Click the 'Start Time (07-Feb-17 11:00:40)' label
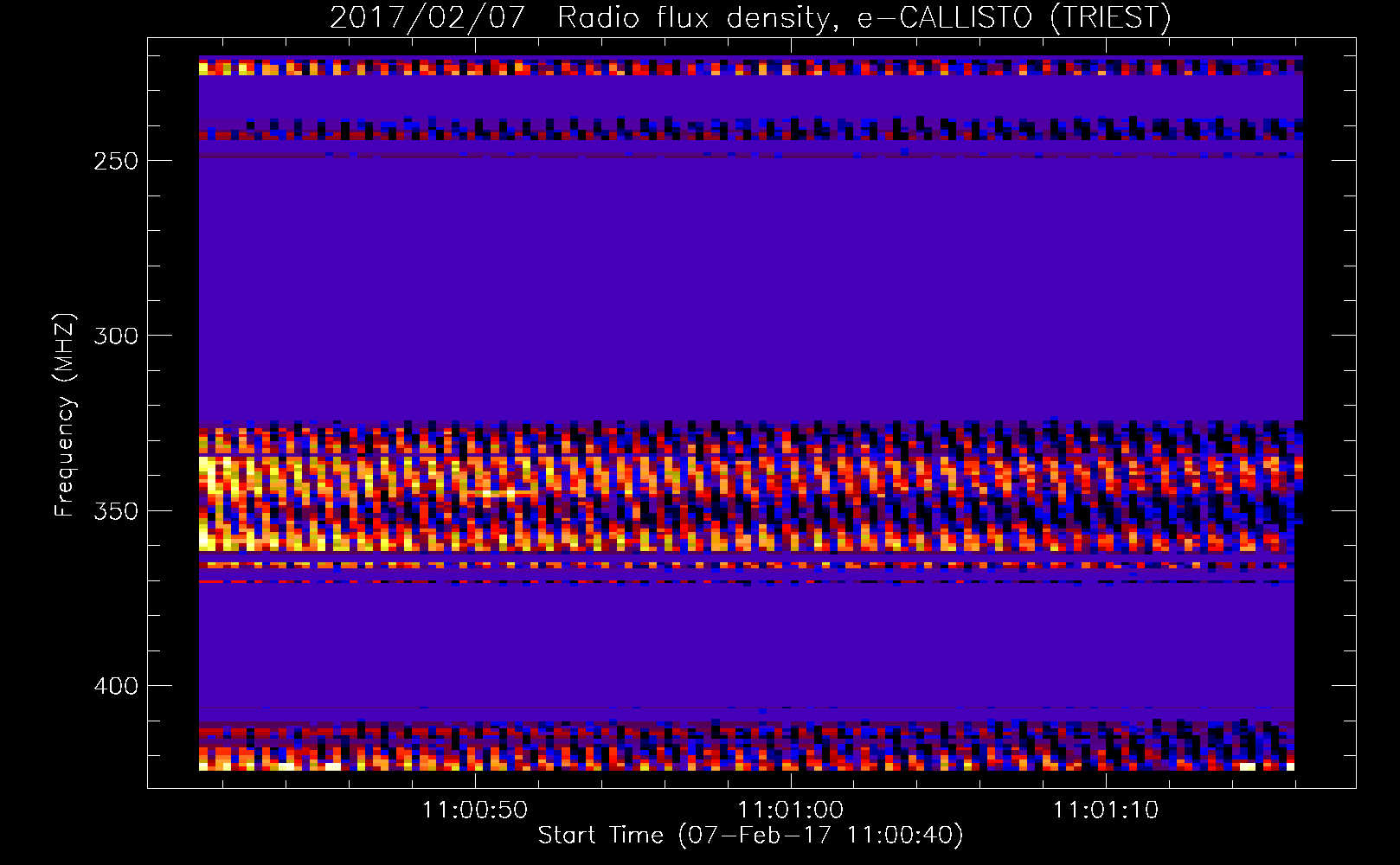 [750, 836]
